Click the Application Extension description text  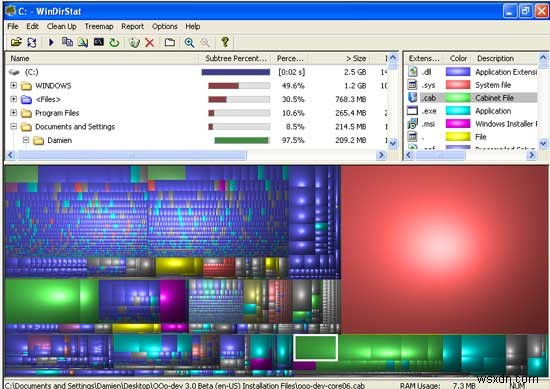(506, 72)
